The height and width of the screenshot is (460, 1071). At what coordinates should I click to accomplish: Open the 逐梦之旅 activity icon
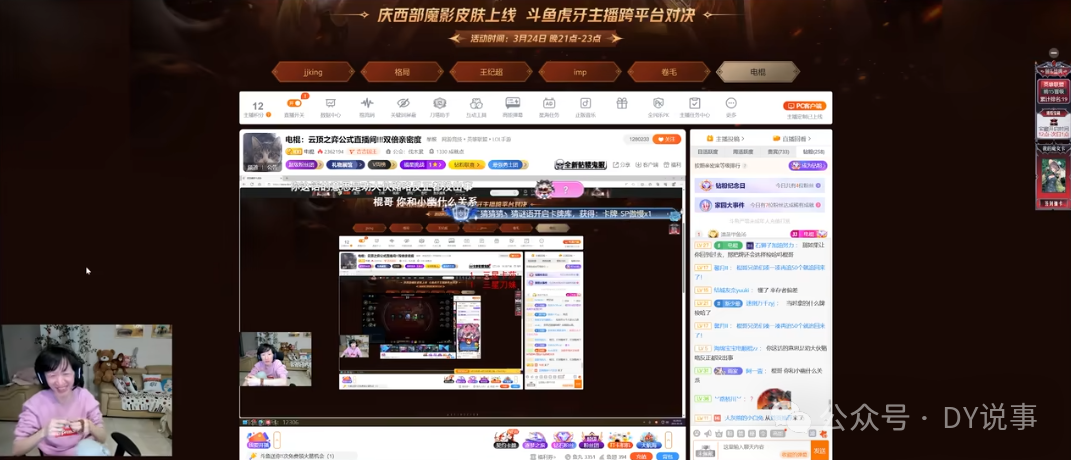click(534, 439)
